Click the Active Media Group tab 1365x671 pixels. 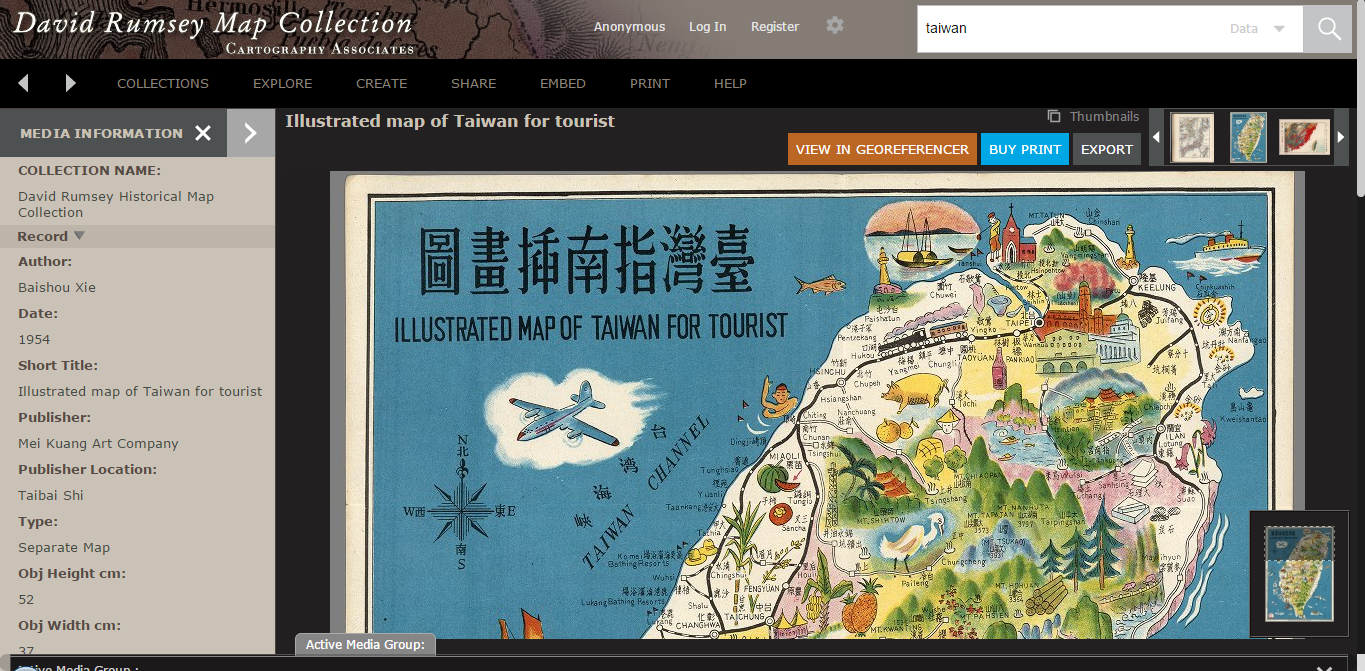366,645
